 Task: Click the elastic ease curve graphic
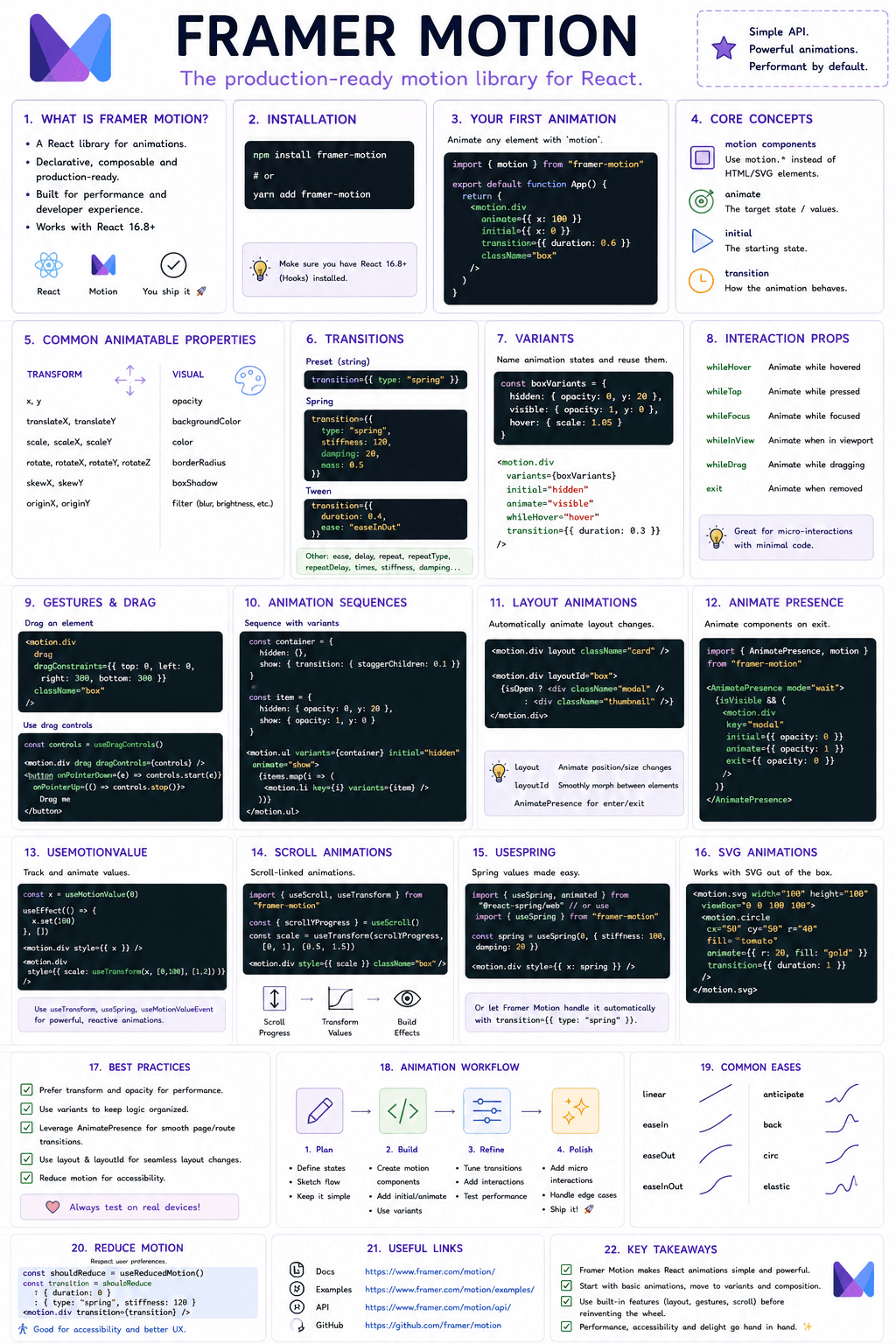coord(842,1186)
